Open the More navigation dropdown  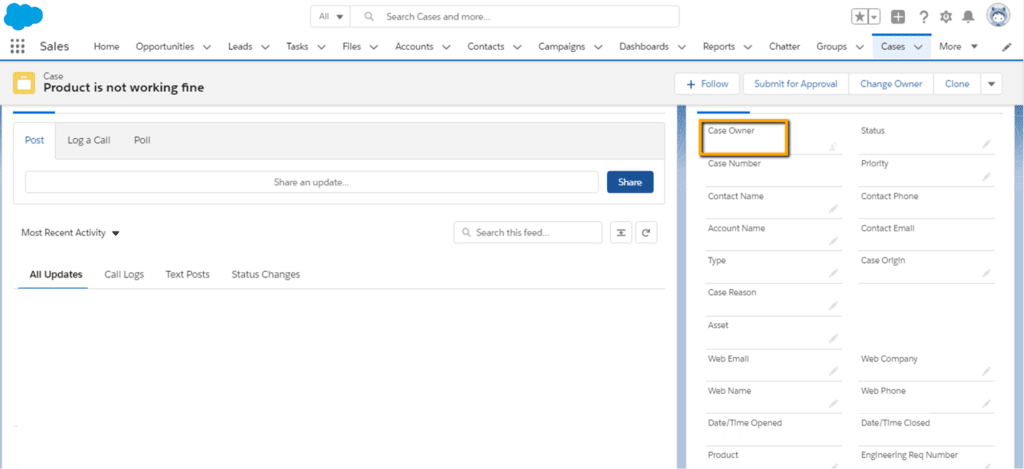pos(958,47)
